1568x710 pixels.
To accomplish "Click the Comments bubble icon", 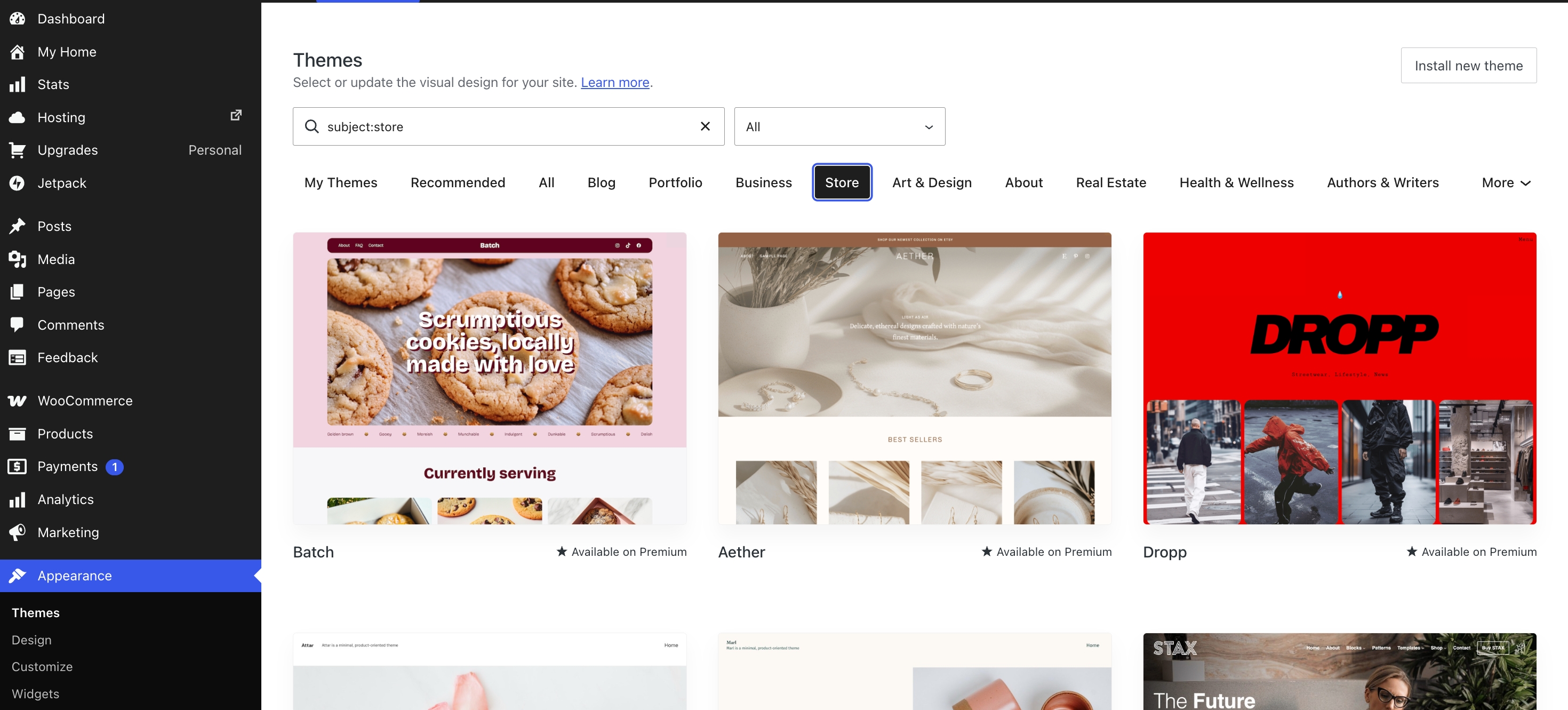I will click(x=18, y=324).
